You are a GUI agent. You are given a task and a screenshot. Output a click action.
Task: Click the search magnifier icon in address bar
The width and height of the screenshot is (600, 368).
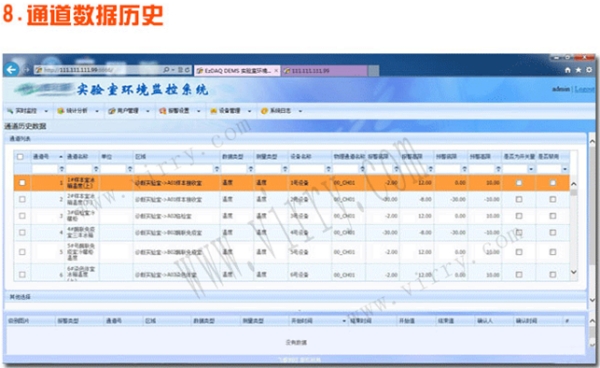coord(166,70)
